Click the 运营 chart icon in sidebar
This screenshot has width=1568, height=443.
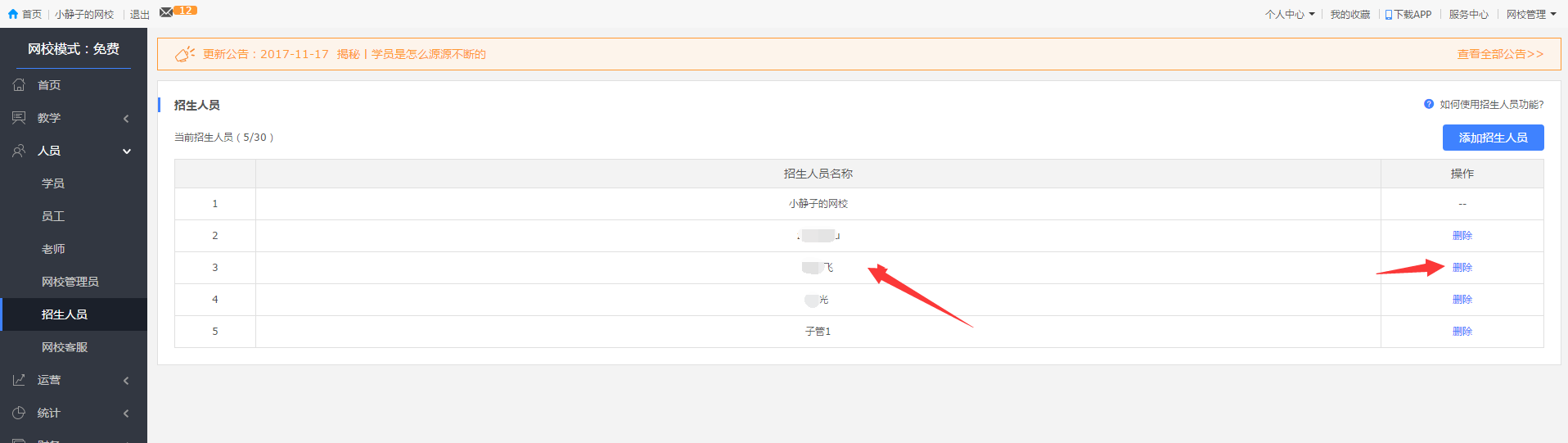pyautogui.click(x=19, y=380)
